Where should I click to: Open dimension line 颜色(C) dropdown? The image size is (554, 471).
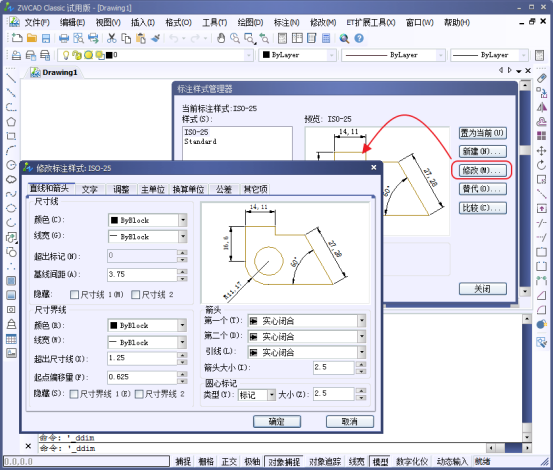[x=183, y=220]
